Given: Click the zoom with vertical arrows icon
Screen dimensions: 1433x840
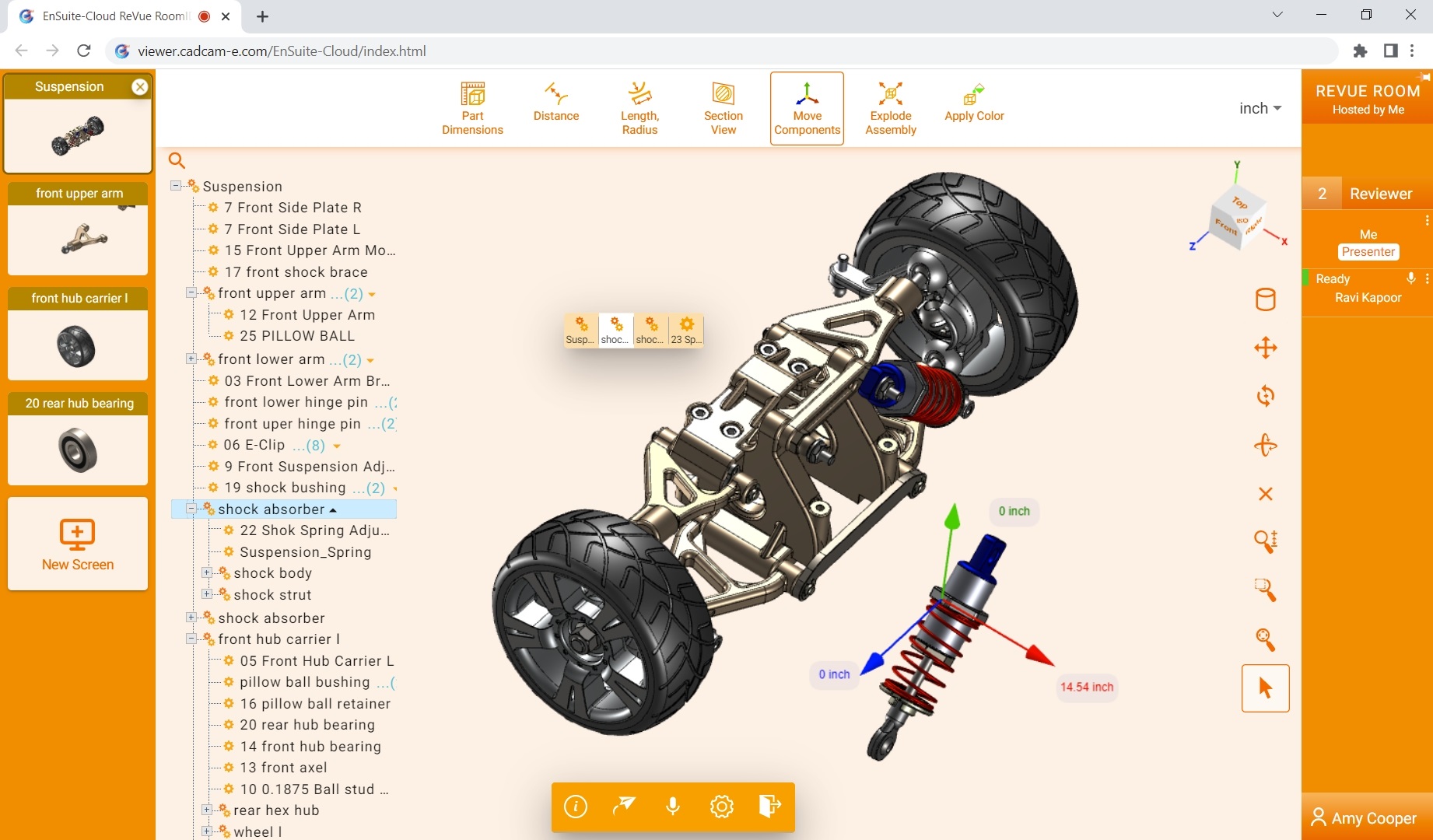Looking at the screenshot, I should point(1266,541).
